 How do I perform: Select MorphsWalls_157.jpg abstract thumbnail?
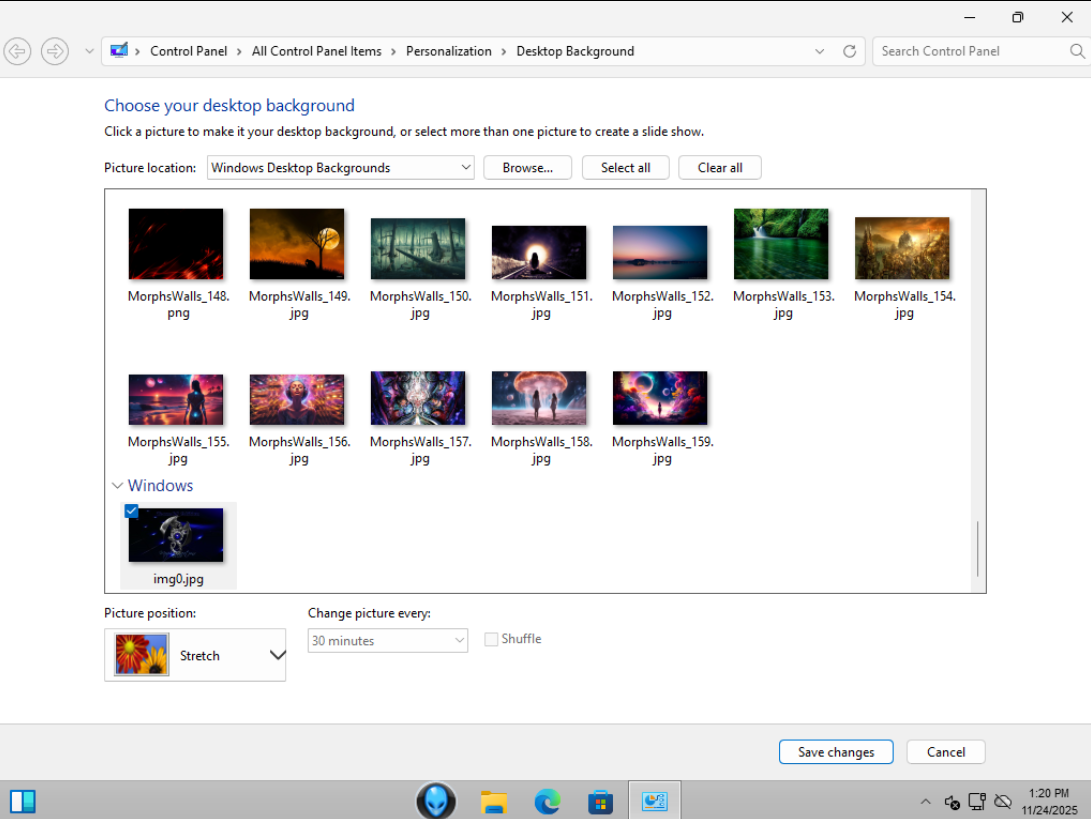418,398
